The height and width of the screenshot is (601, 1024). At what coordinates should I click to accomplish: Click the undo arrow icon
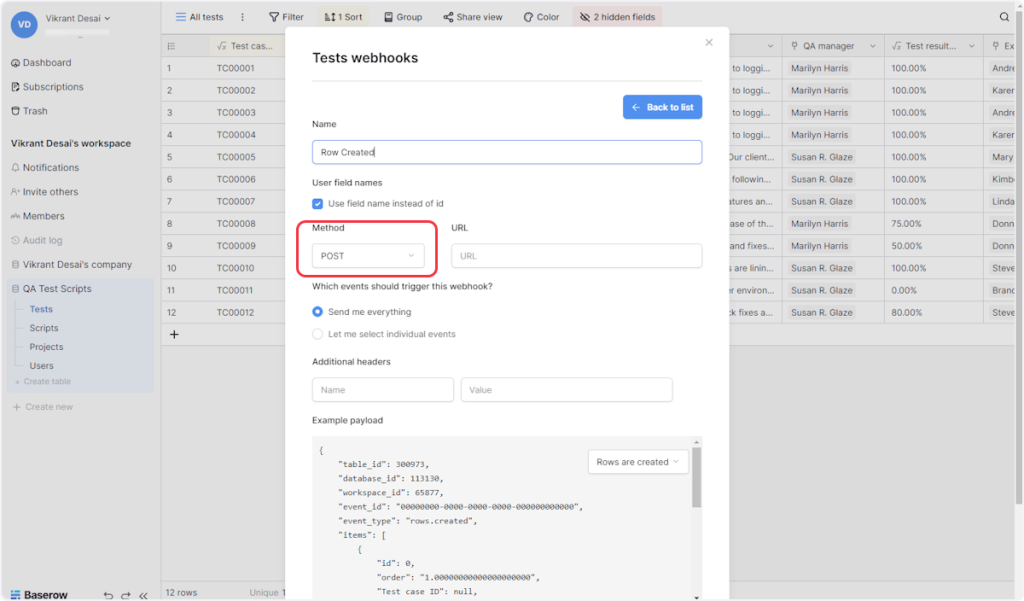click(x=108, y=595)
